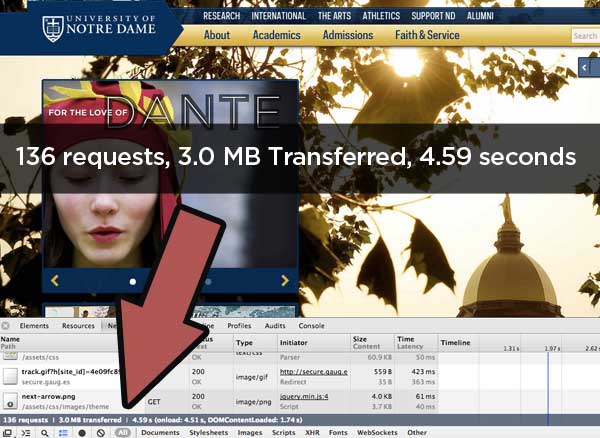Click the track.gif file thumbnail icon
This screenshot has width=600, height=438.
[10, 376]
